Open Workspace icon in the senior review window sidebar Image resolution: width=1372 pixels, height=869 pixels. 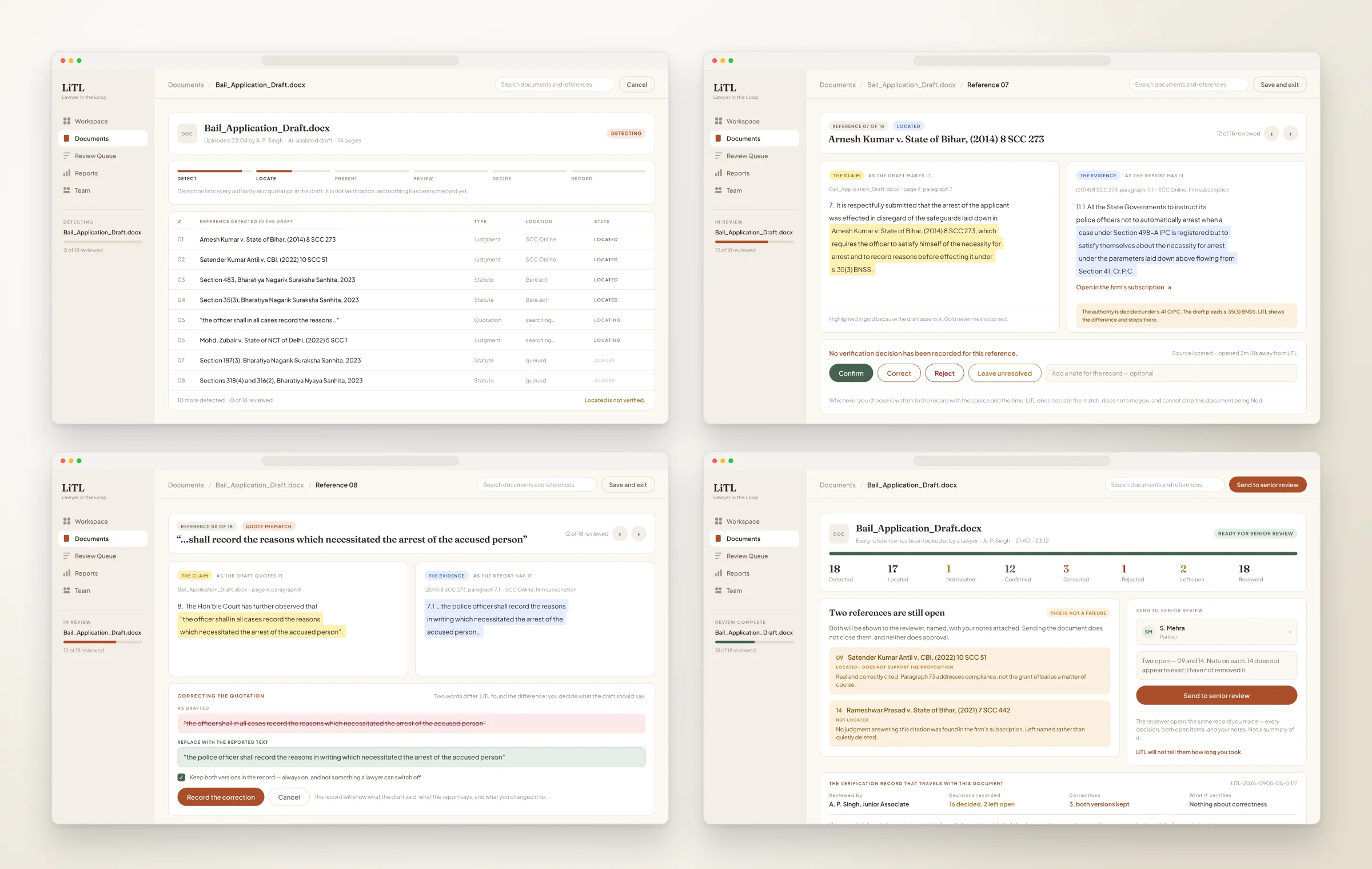(719, 521)
